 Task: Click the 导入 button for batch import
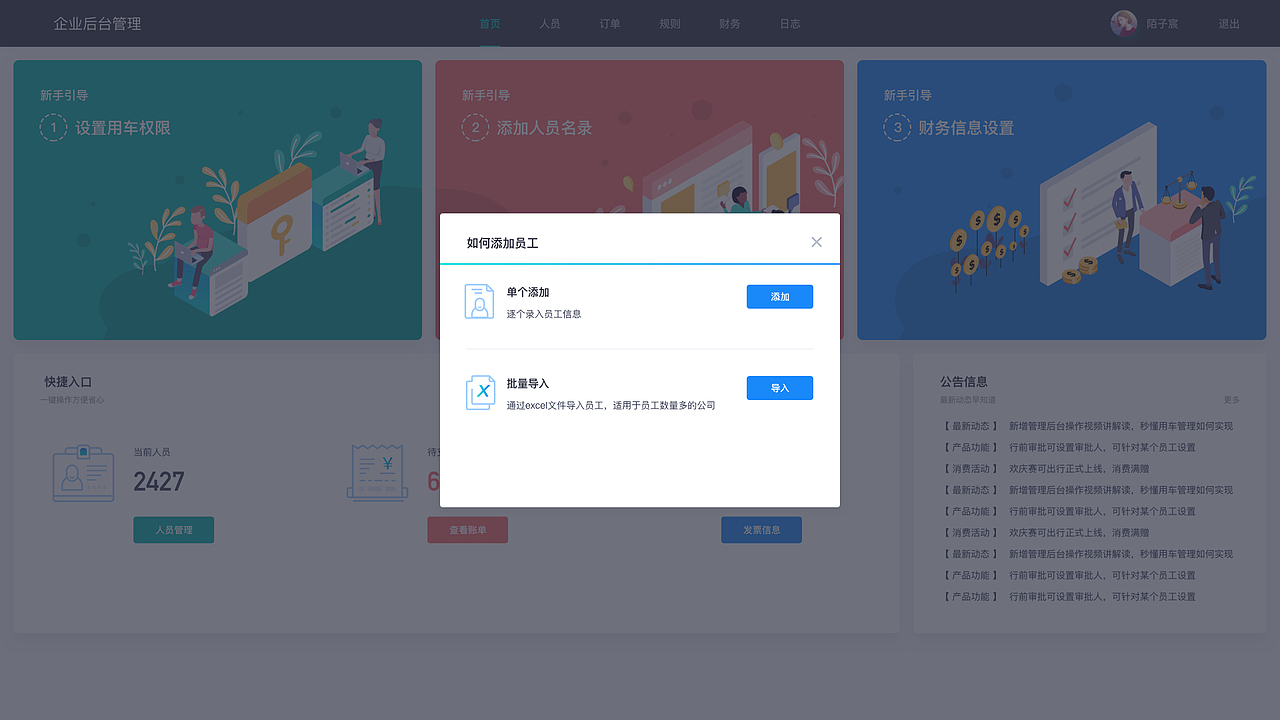pos(780,388)
